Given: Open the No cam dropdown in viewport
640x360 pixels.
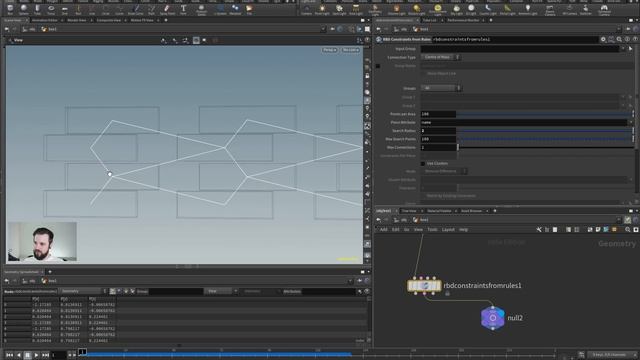Looking at the screenshot, I should tap(351, 50).
